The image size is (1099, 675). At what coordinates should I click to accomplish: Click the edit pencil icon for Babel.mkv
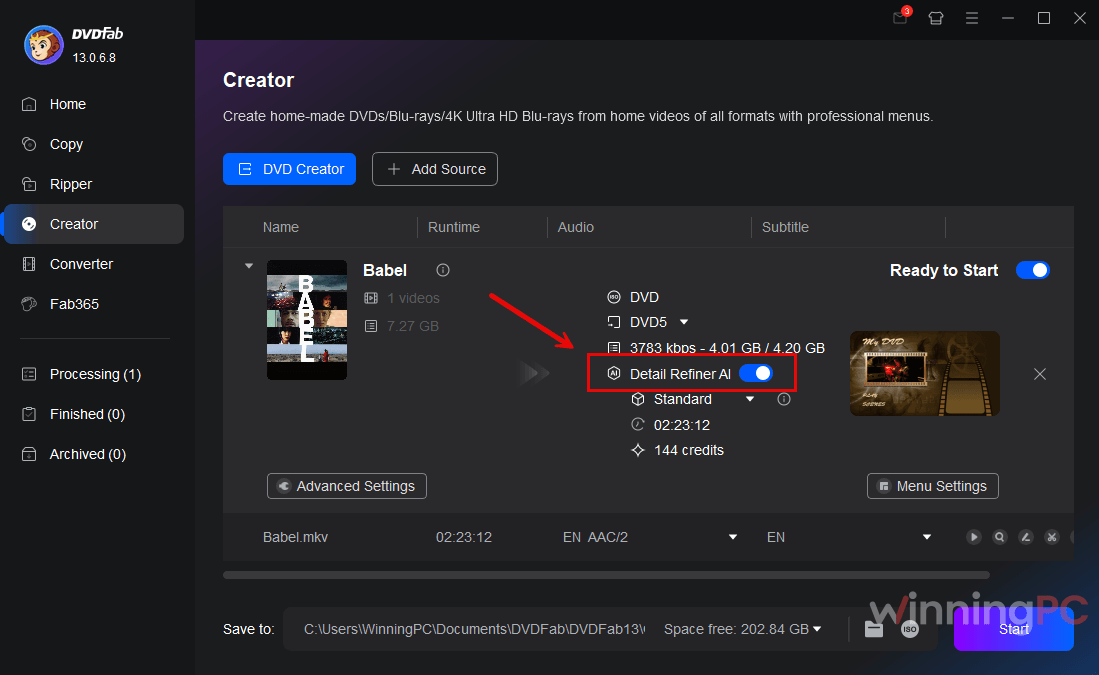click(x=1025, y=537)
